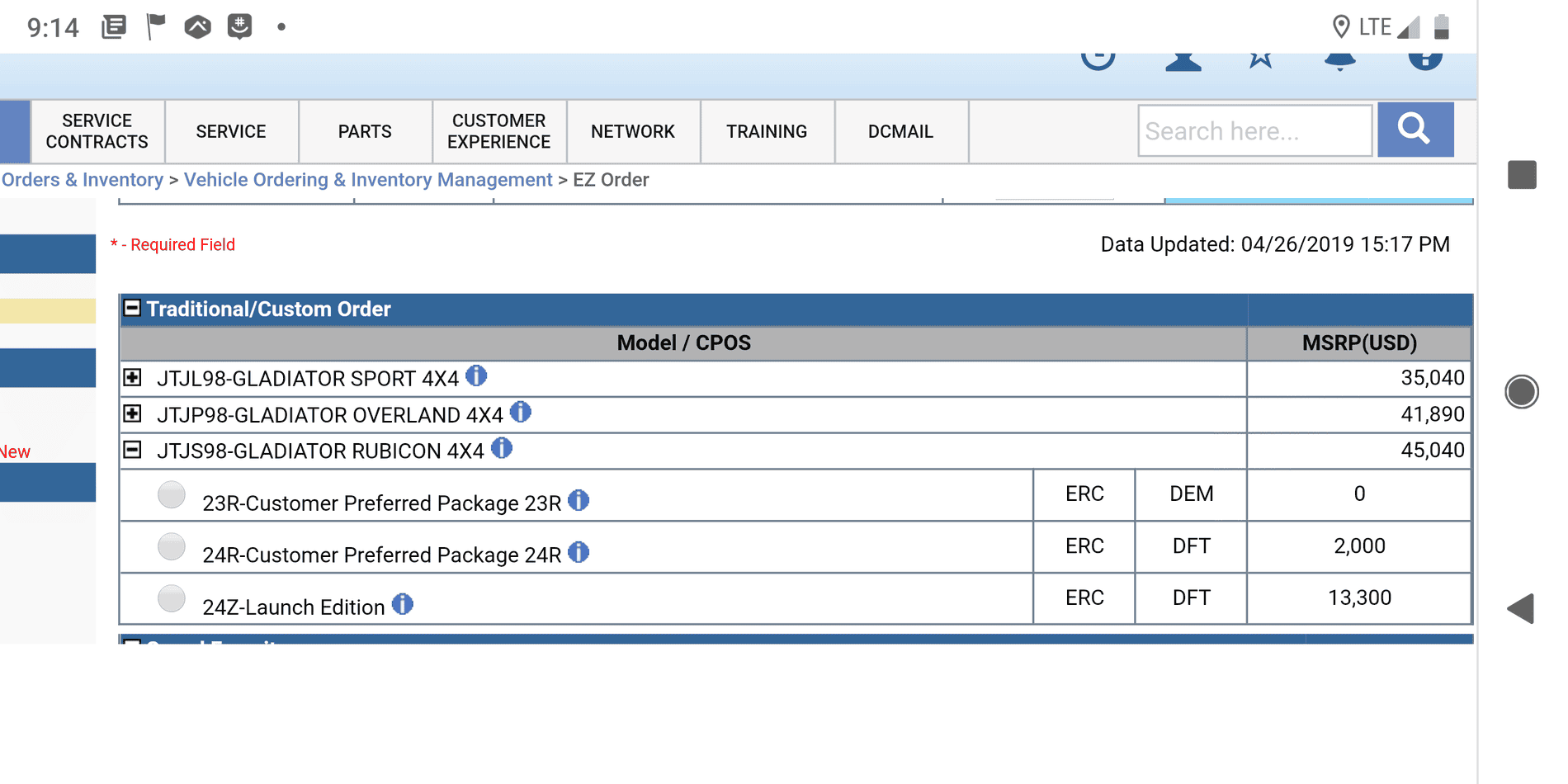
Task: Open Customer Experience menu
Action: click(499, 131)
